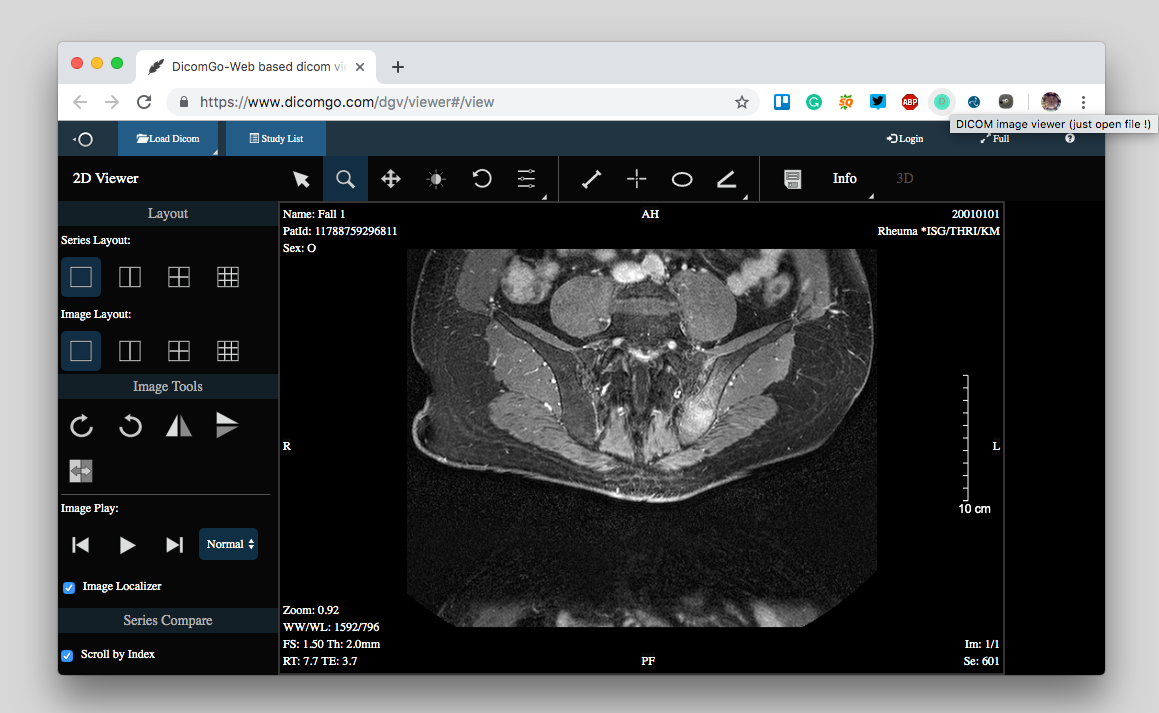Image resolution: width=1159 pixels, height=713 pixels.
Task: Enter Full screen mode
Action: pyautogui.click(x=995, y=139)
